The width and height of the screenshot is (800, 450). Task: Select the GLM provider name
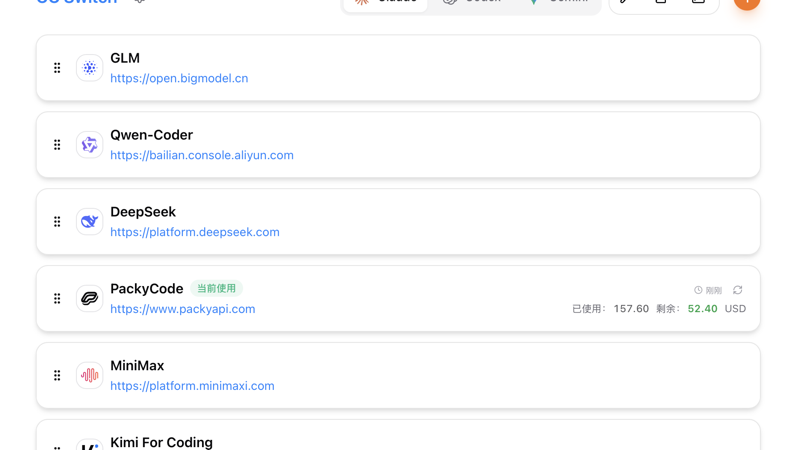point(125,58)
